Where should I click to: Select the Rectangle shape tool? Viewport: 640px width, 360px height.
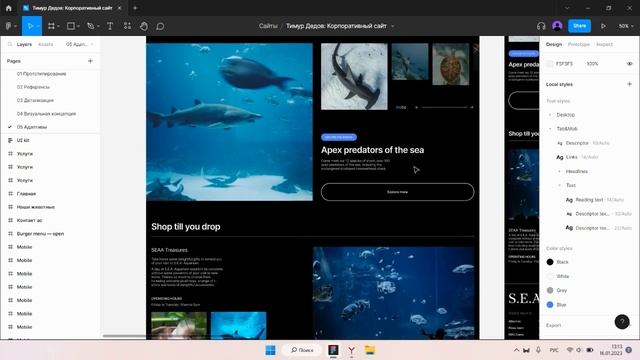[x=71, y=26]
